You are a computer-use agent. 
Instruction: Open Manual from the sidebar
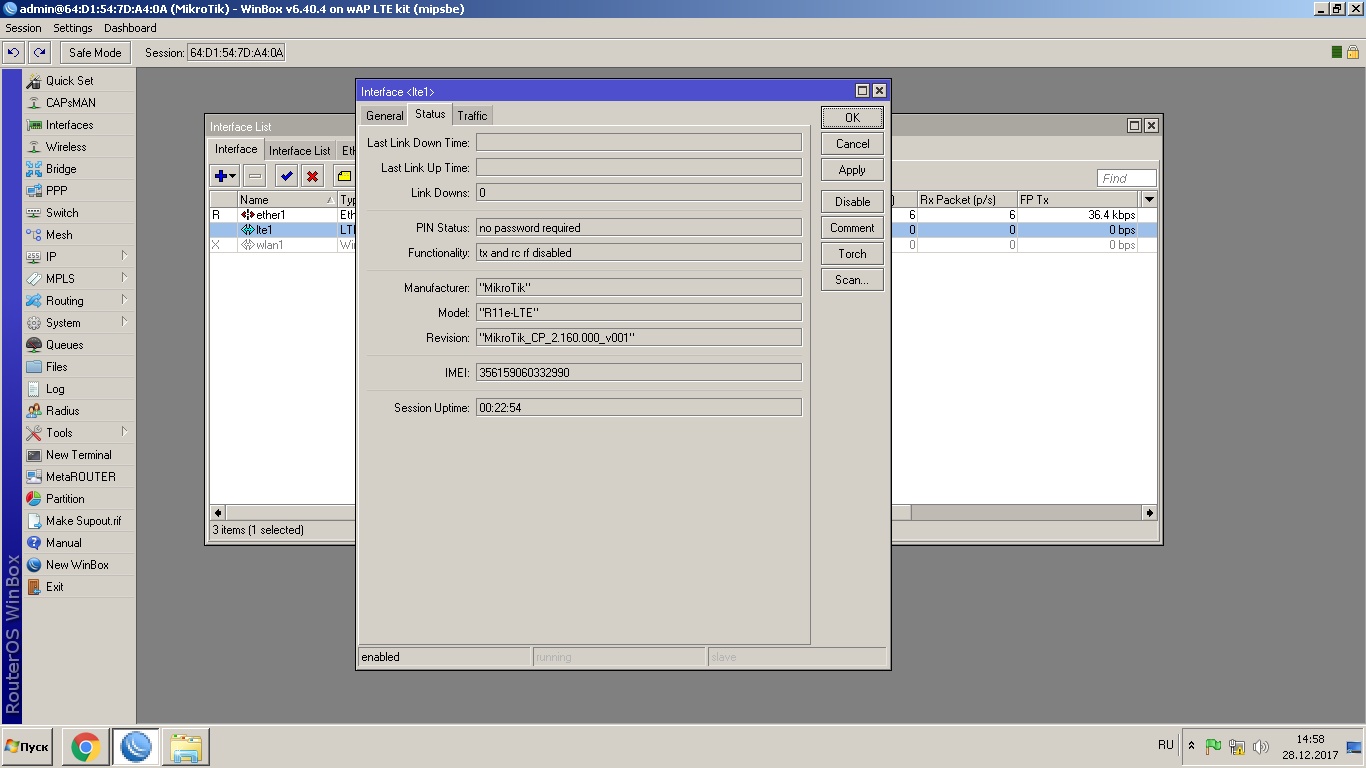(x=79, y=543)
